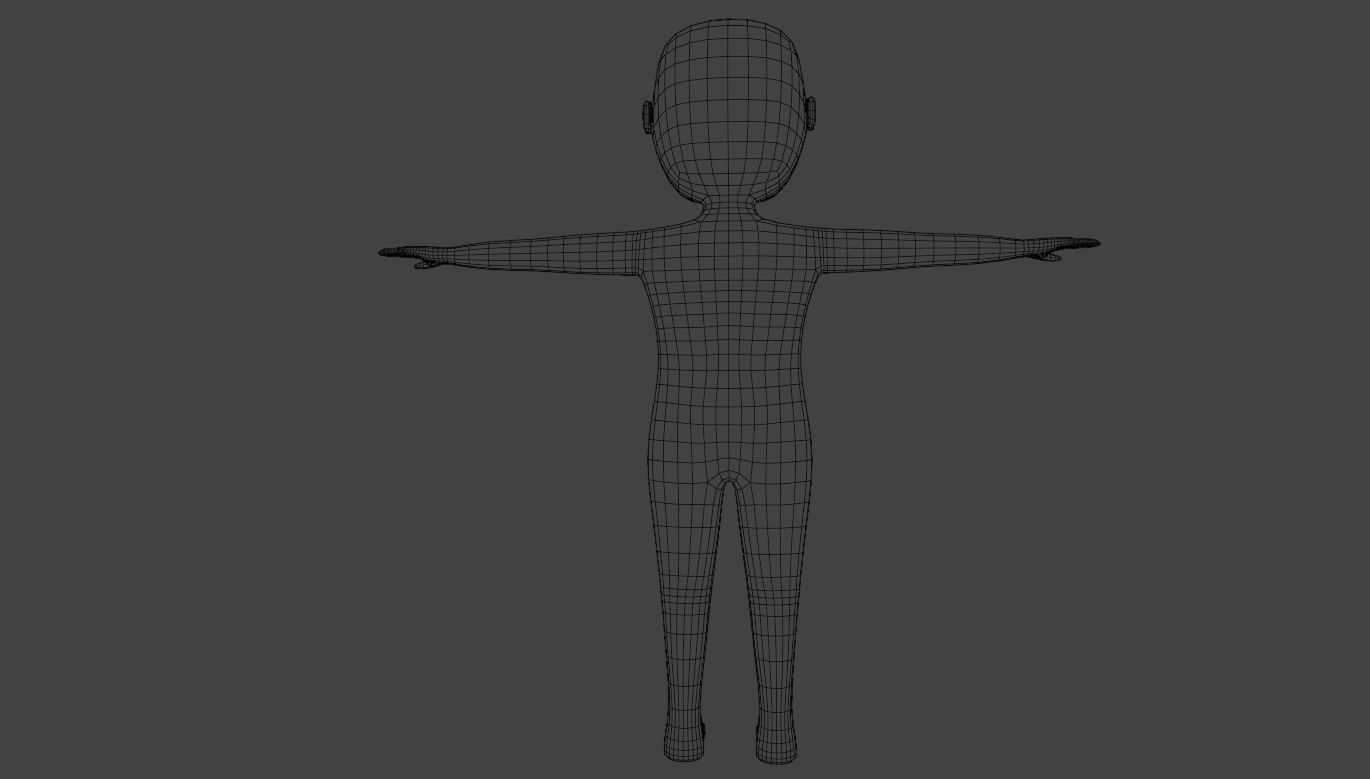Click the hand at the right arm's end

pyautogui.click(x=1064, y=248)
